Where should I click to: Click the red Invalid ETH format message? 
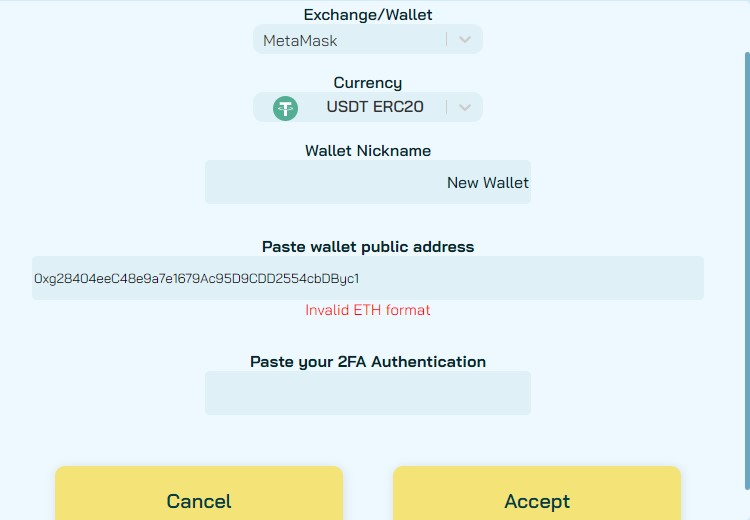(x=368, y=310)
